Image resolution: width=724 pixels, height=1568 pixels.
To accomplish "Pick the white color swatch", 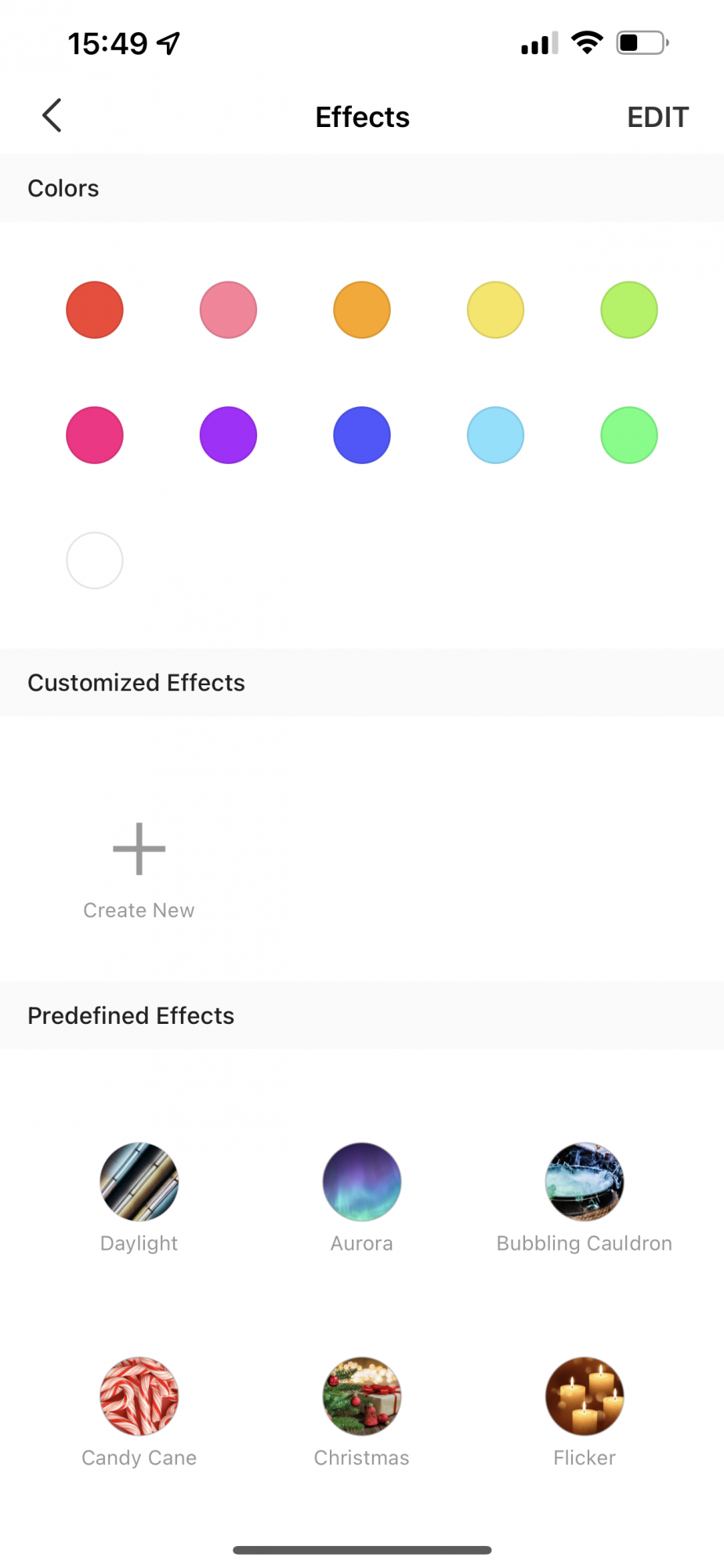I will point(95,561).
